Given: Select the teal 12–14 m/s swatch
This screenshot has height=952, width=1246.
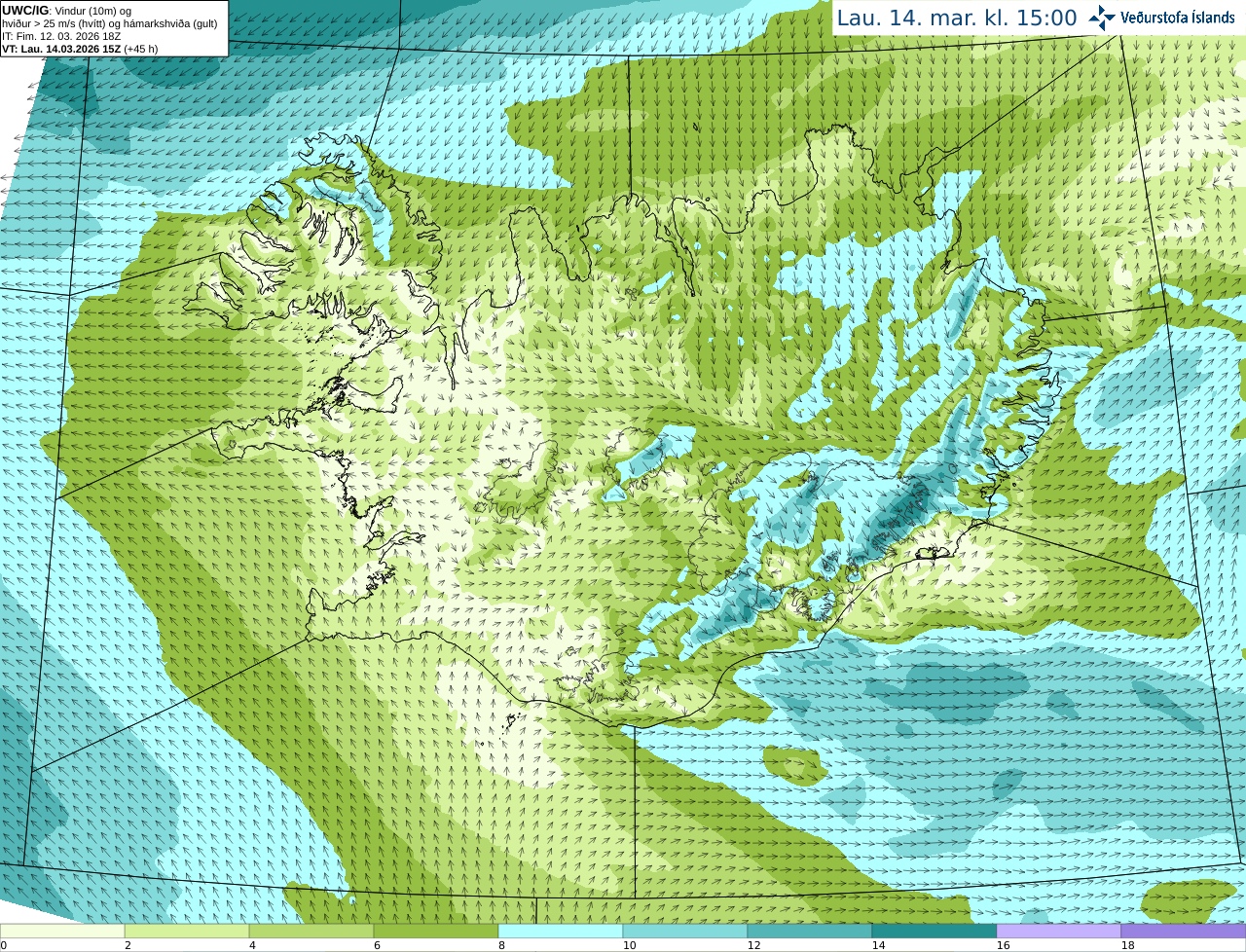Looking at the screenshot, I should [x=810, y=931].
